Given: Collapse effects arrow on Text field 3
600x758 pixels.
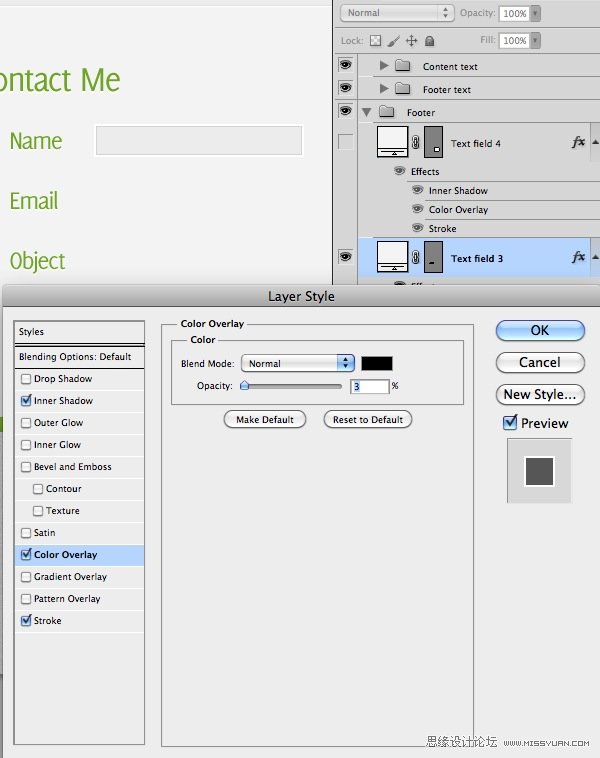Looking at the screenshot, I should pyautogui.click(x=595, y=257).
